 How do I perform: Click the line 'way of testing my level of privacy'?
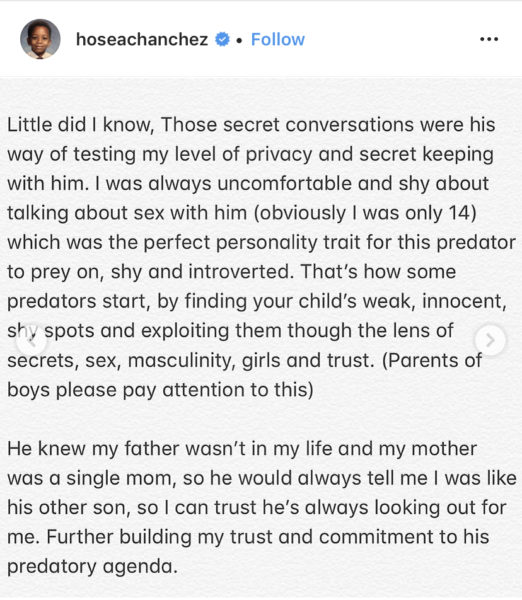pyautogui.click(x=250, y=154)
